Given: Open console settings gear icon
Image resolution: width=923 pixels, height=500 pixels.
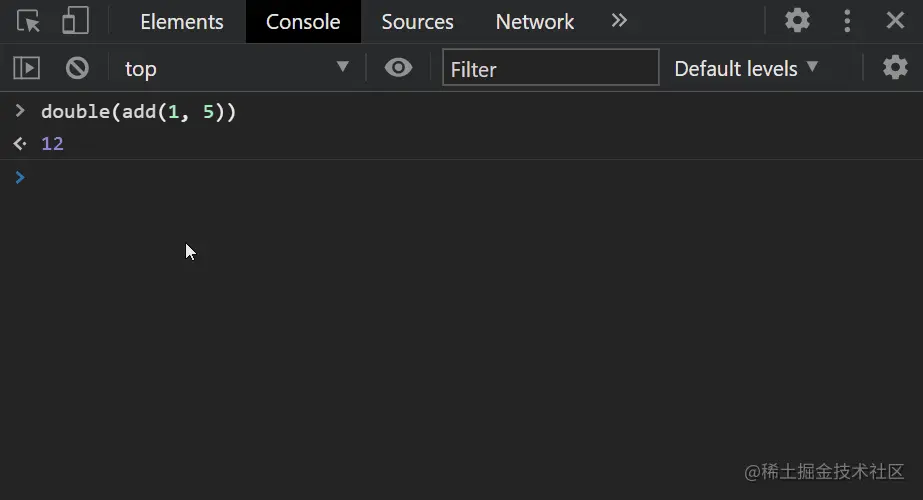Looking at the screenshot, I should click(895, 68).
